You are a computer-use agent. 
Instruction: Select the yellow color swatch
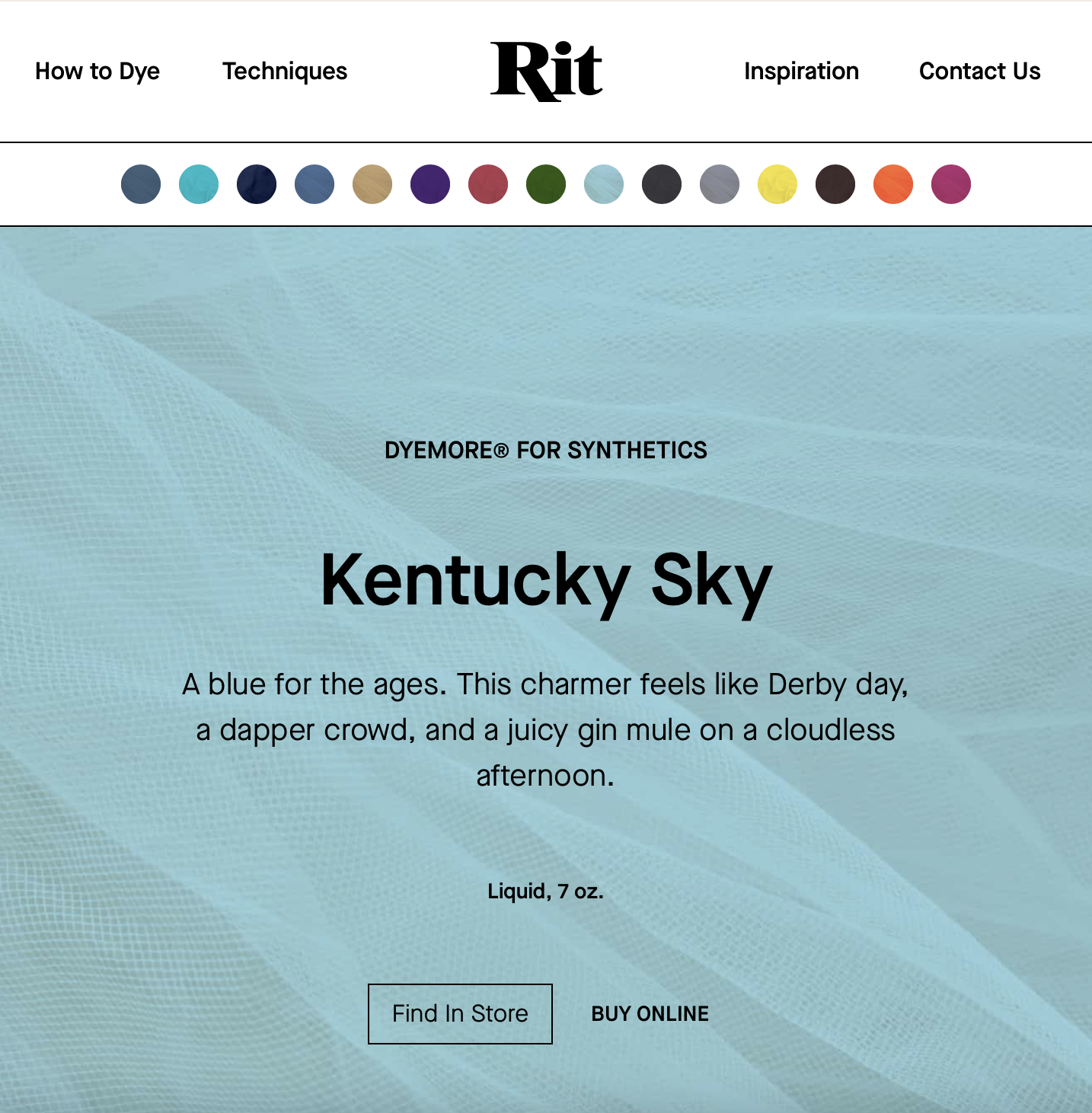point(777,184)
